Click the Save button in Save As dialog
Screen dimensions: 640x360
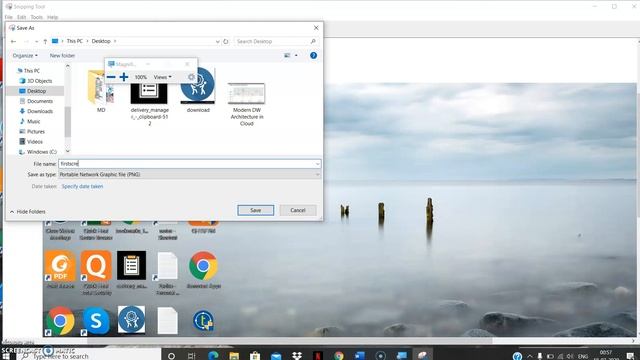pos(256,210)
